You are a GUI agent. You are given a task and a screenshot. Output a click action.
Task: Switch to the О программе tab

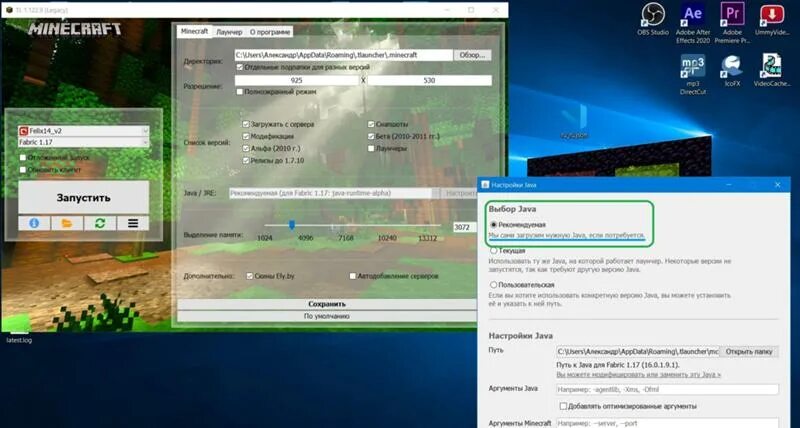(270, 32)
